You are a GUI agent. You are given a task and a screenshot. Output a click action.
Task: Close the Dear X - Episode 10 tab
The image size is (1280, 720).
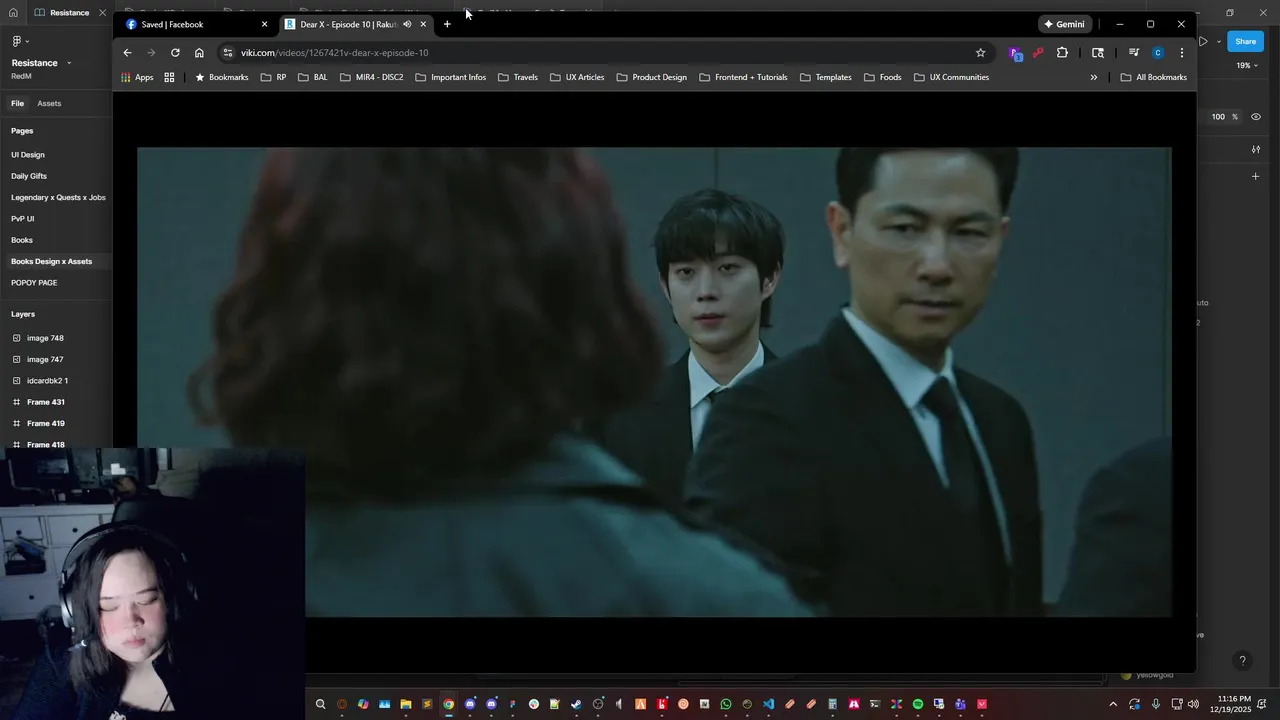coord(423,24)
